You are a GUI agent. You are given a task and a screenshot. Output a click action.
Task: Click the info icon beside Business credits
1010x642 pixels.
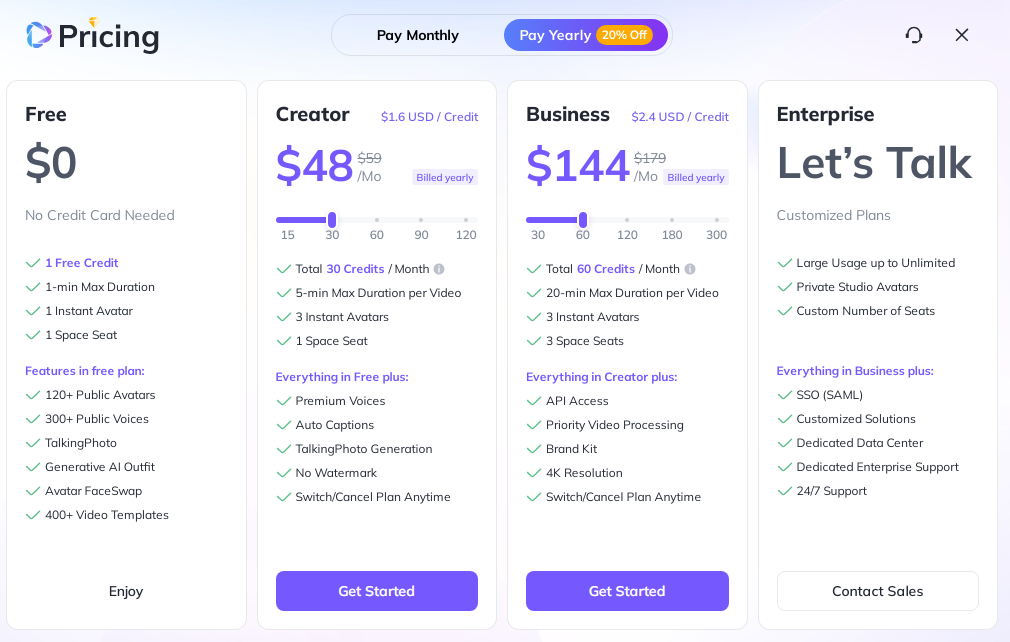(x=690, y=269)
